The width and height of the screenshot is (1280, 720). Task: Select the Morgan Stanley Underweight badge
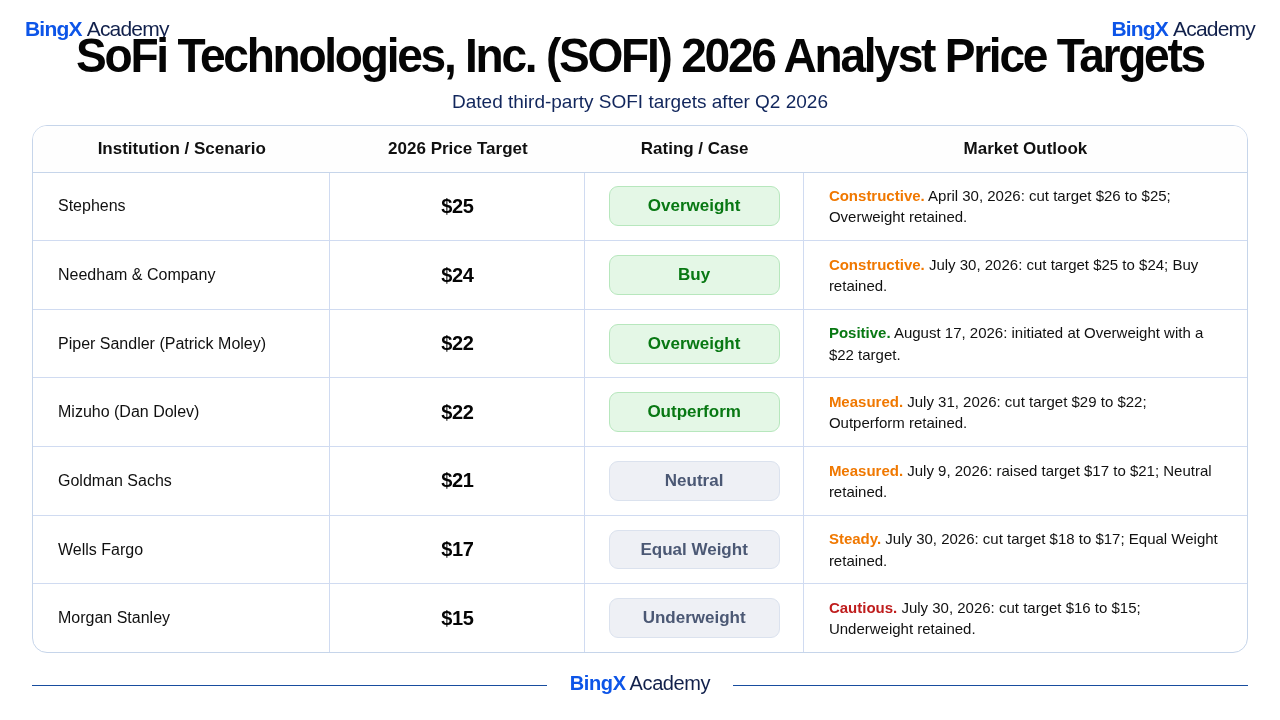(x=694, y=618)
